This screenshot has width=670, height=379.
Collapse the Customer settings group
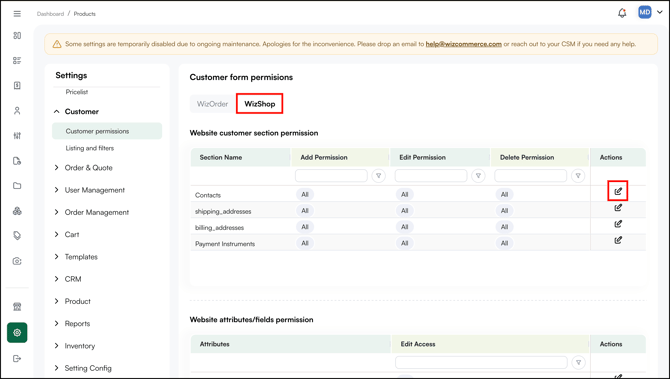tap(56, 112)
